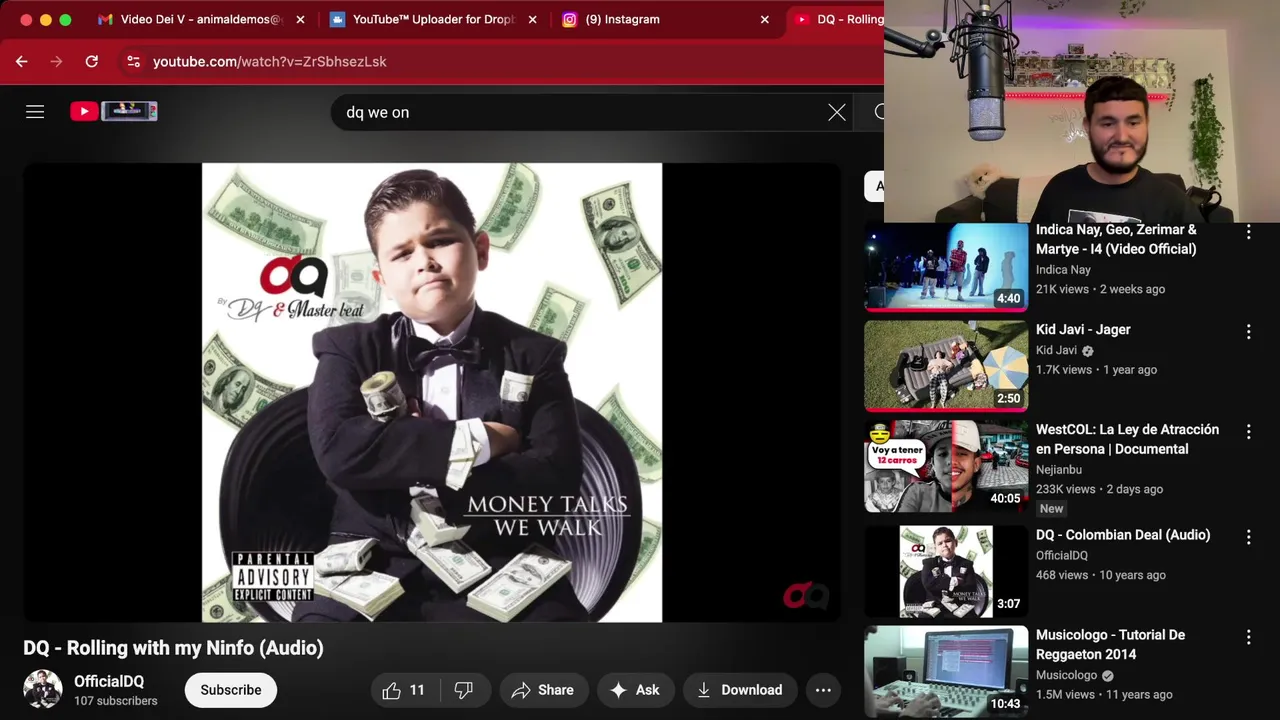The height and width of the screenshot is (720, 1280).
Task: Open the OfficialDQ channel name link
Action: pos(109,681)
